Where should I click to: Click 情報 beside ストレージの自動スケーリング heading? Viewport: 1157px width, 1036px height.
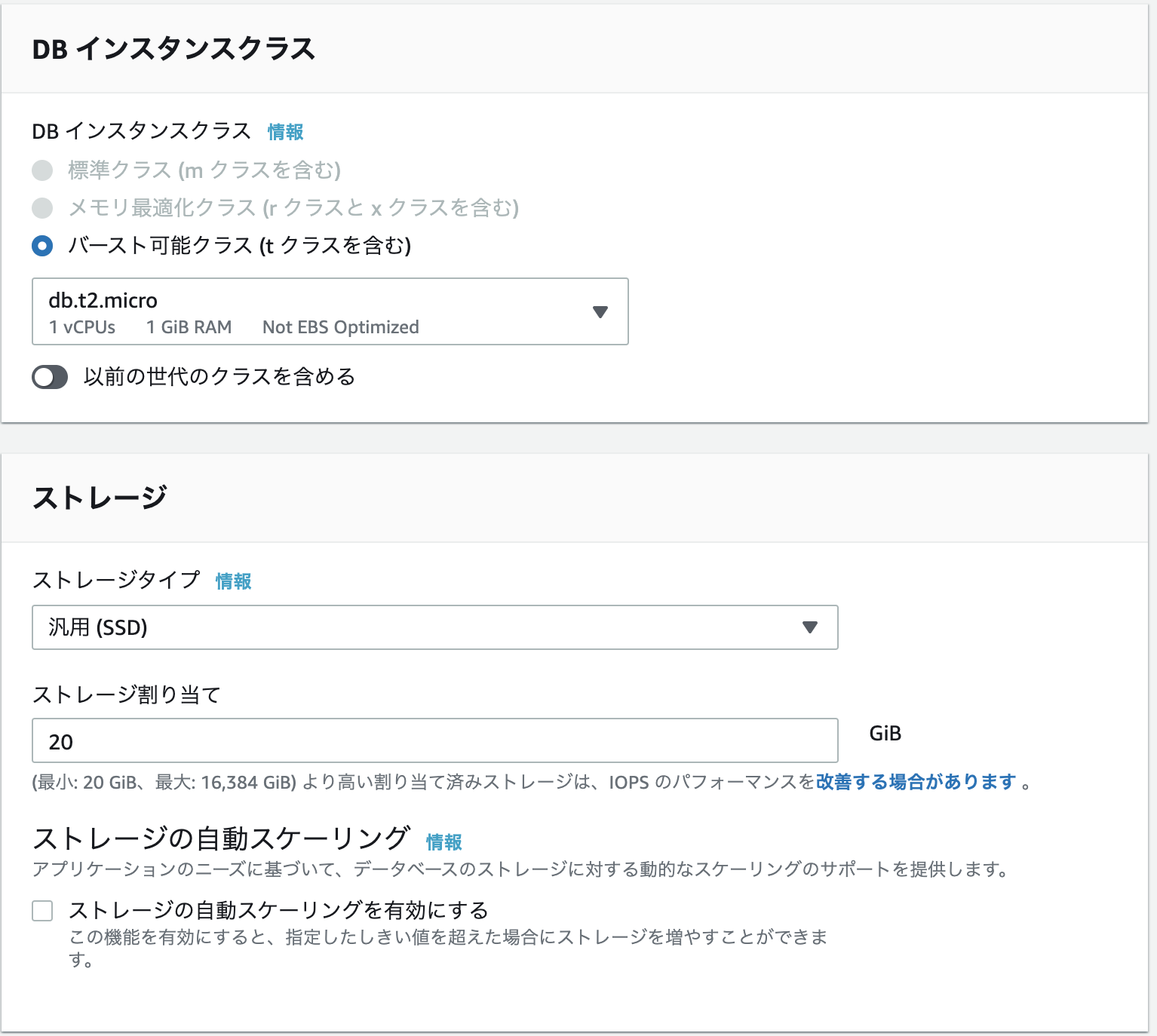(x=444, y=842)
